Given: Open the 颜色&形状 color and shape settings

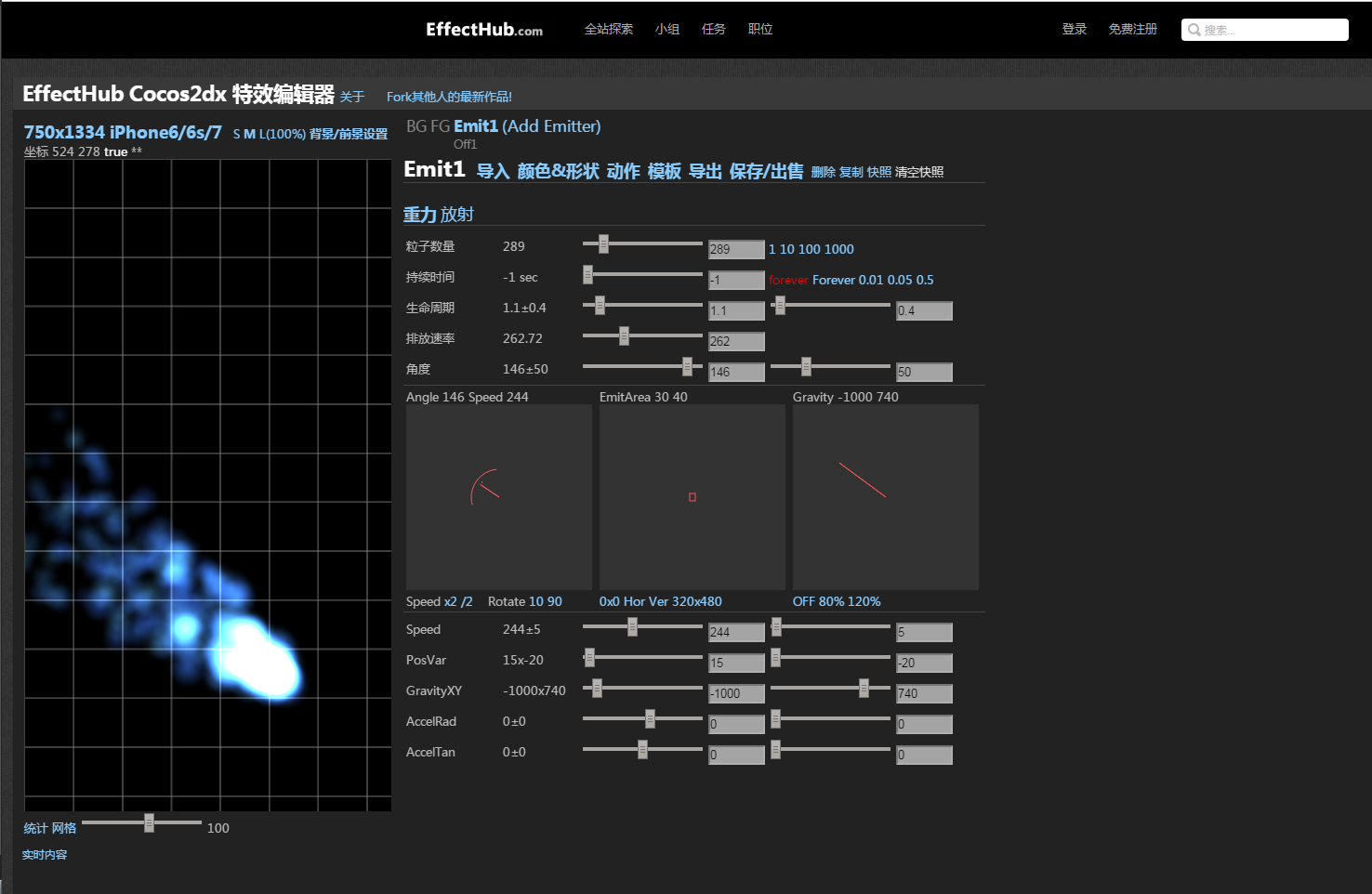Looking at the screenshot, I should [x=555, y=171].
